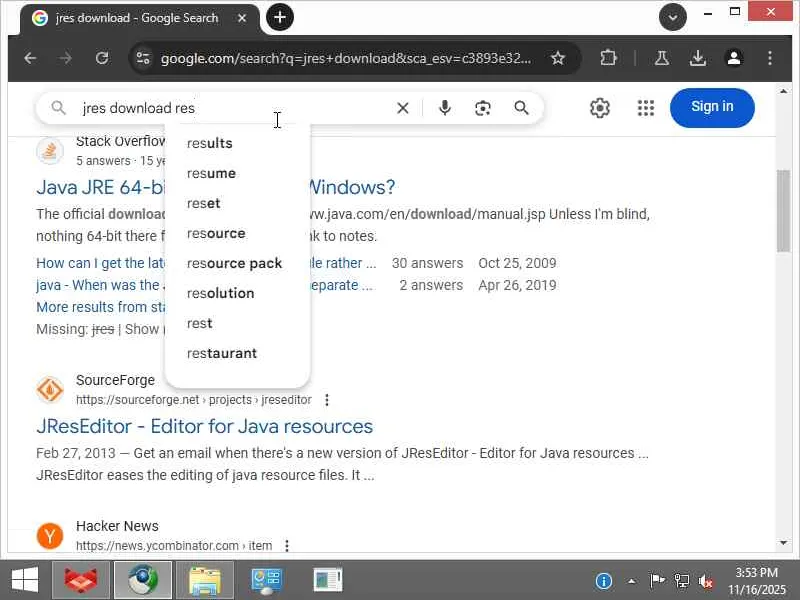The height and width of the screenshot is (600, 800).
Task: Click the muted volume tray icon
Action: (706, 581)
